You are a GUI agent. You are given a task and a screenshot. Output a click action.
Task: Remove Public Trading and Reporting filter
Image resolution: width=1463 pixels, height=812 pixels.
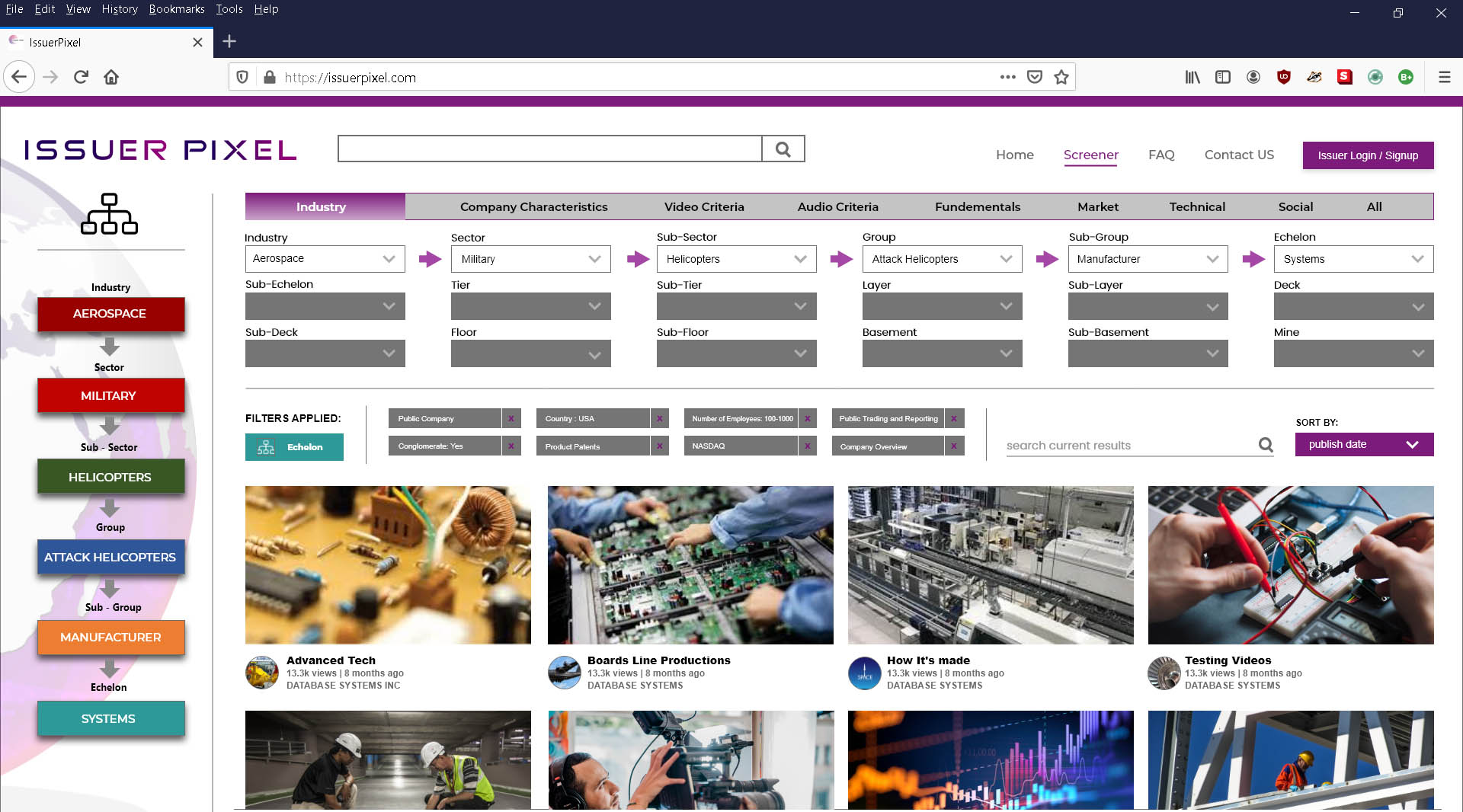click(x=954, y=418)
